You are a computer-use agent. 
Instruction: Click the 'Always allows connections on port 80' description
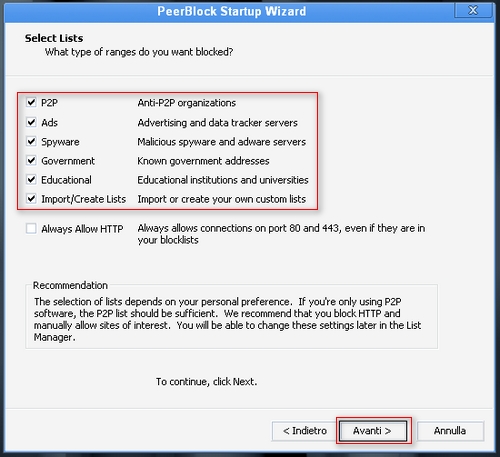click(x=281, y=234)
